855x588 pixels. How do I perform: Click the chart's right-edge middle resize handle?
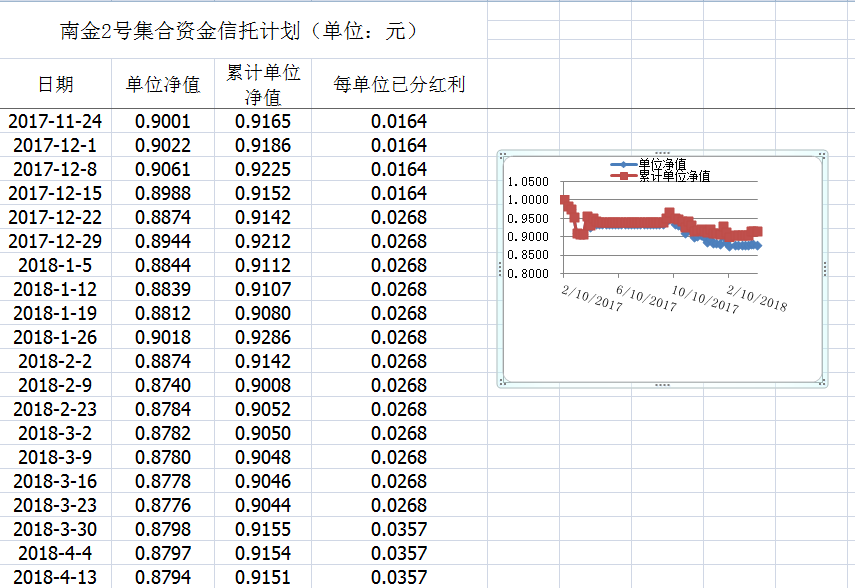pyautogui.click(x=824, y=269)
